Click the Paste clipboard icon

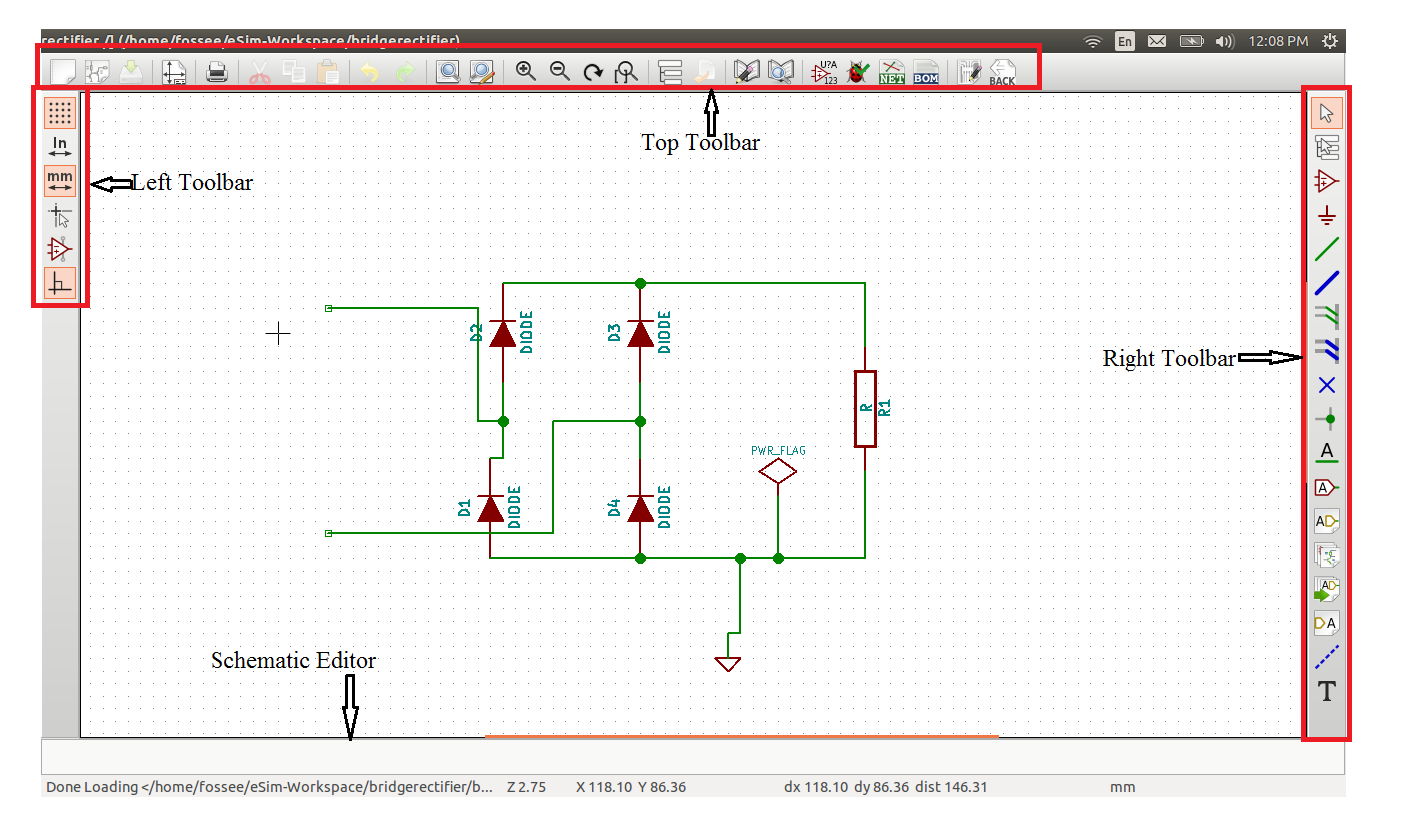click(327, 71)
